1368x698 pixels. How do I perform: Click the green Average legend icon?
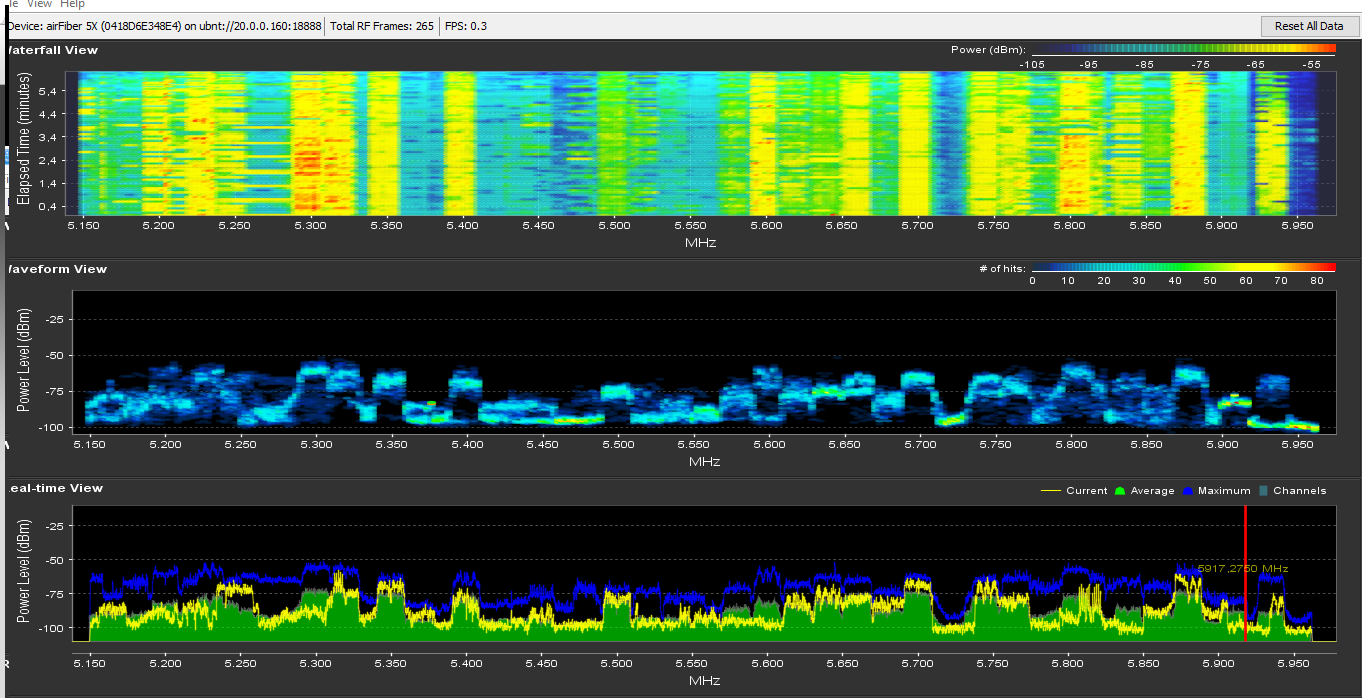pos(1119,491)
